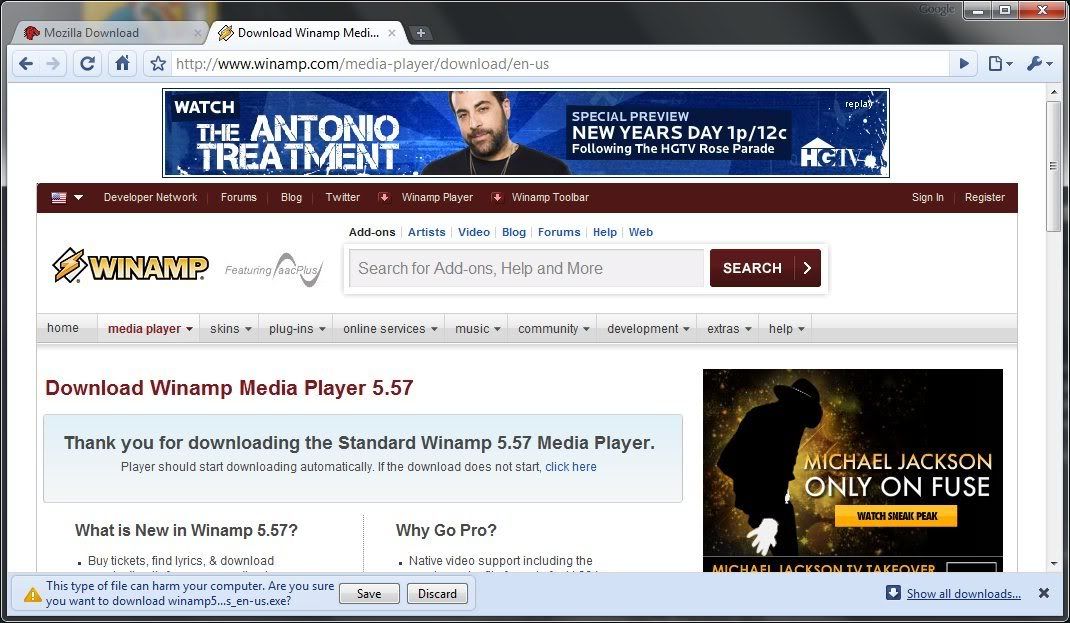1070x623 pixels.
Task: Open the wrench tools menu
Action: pyautogui.click(x=1039, y=64)
